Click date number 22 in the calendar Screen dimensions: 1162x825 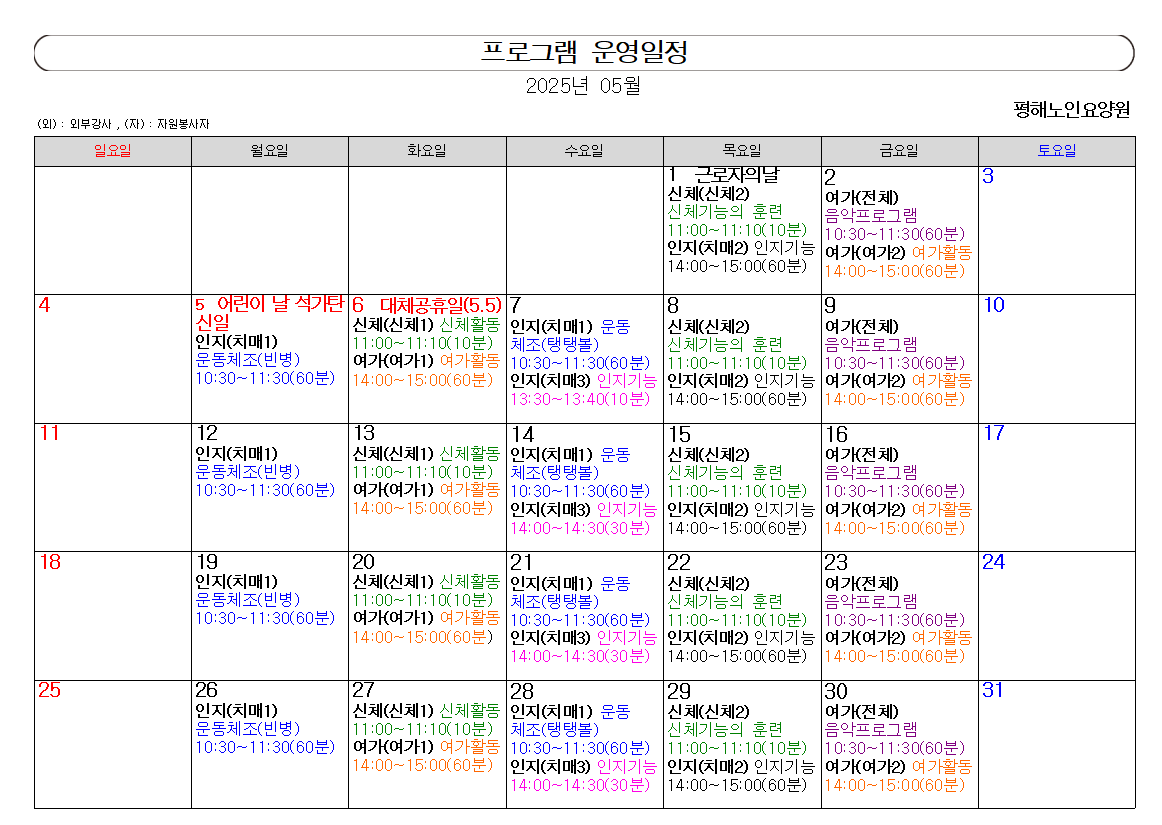pyautogui.click(x=679, y=563)
